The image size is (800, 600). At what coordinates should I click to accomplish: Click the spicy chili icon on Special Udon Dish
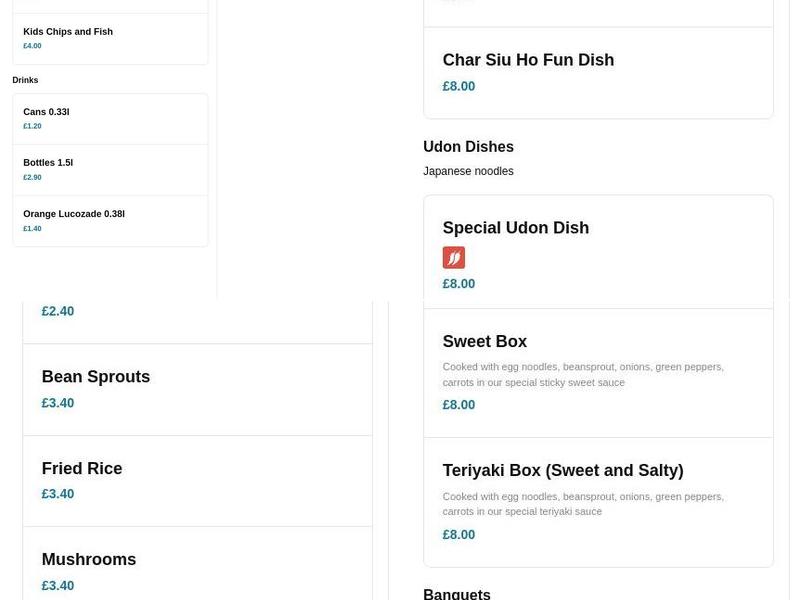tap(454, 257)
